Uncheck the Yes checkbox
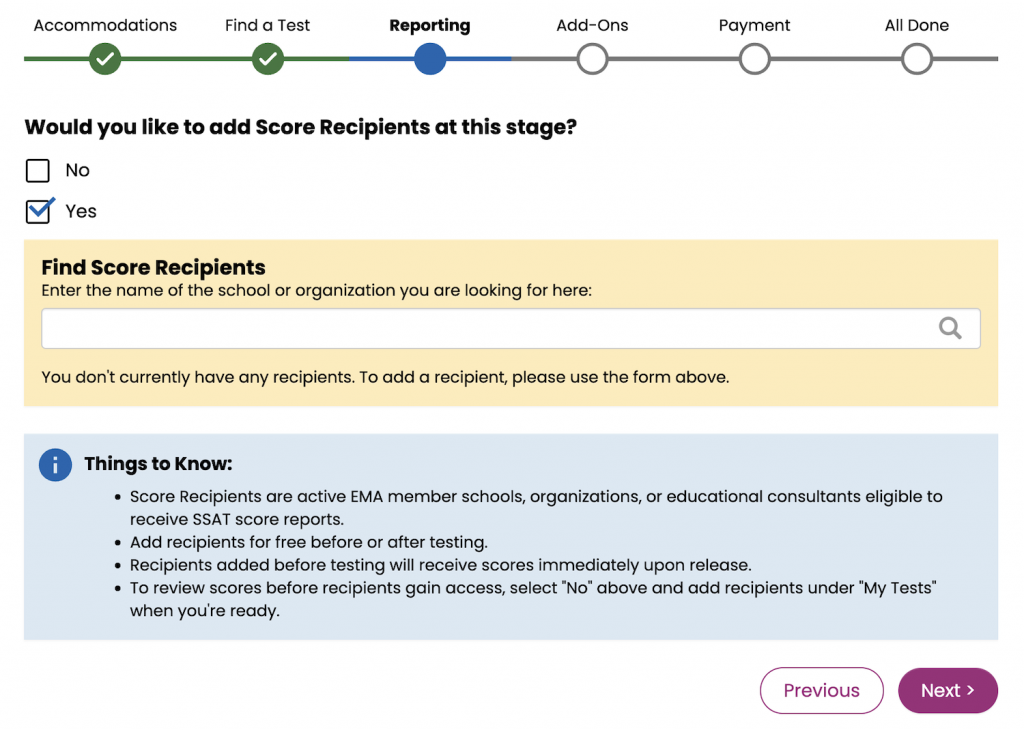This screenshot has height=730, width=1024. click(37, 211)
